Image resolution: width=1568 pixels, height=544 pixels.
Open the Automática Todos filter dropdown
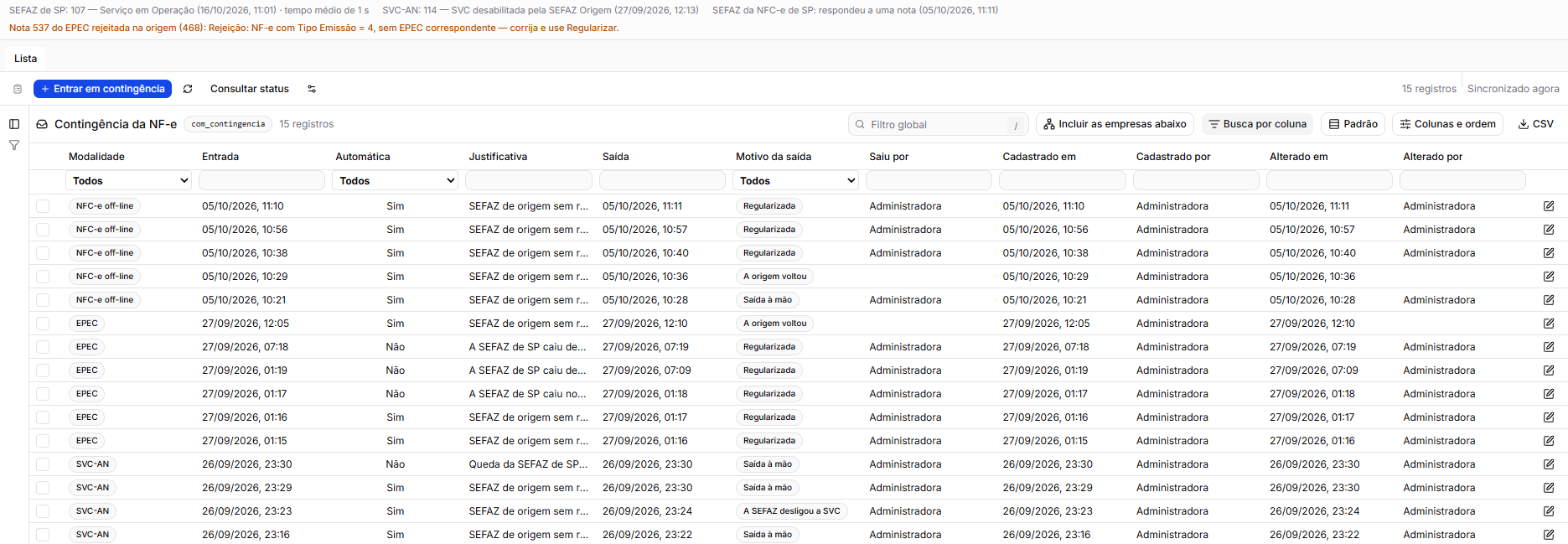coord(395,181)
